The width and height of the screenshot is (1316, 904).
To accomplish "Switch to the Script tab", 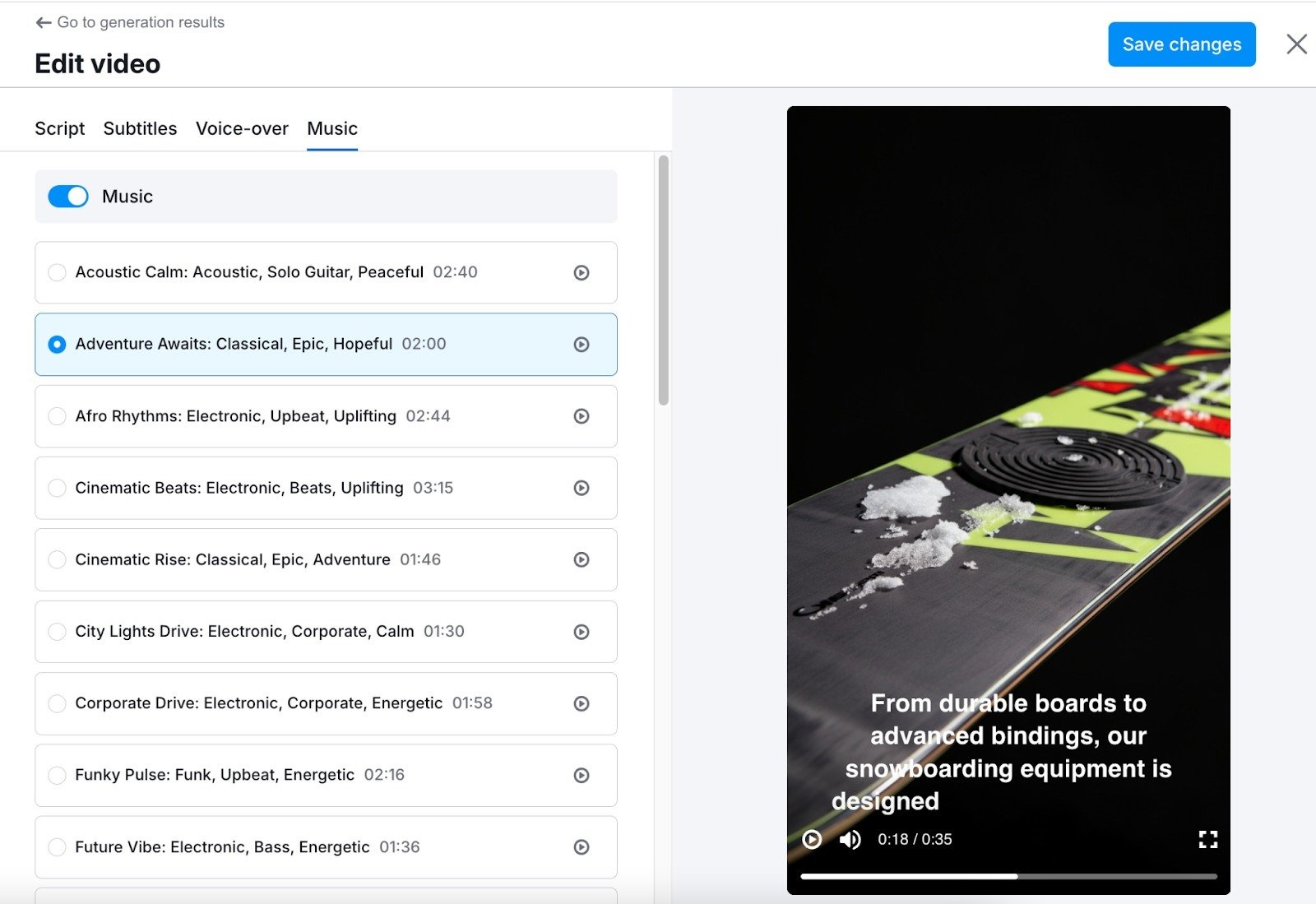I will coord(59,128).
